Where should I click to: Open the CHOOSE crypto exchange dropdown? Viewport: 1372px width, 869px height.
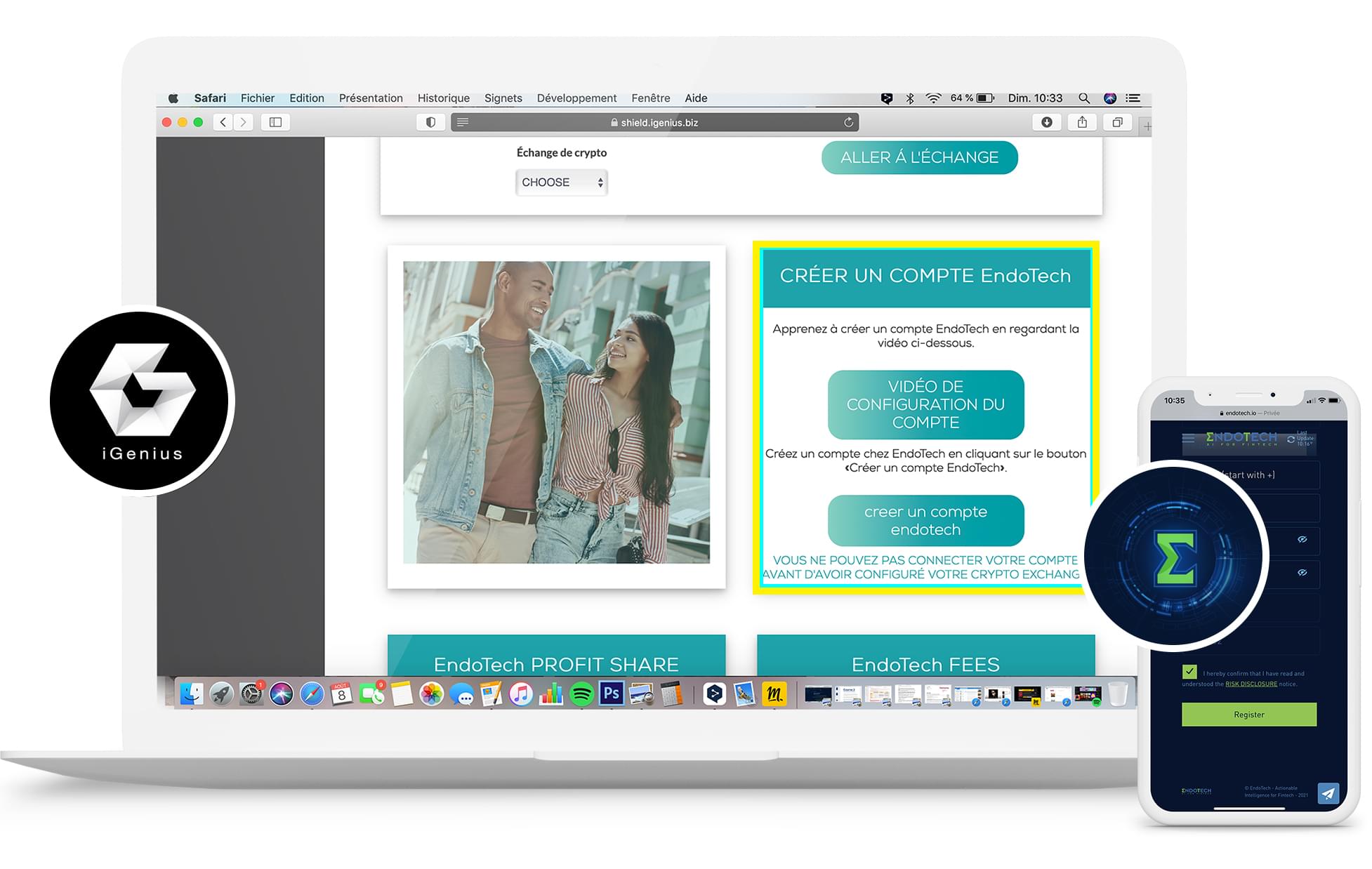pos(561,183)
